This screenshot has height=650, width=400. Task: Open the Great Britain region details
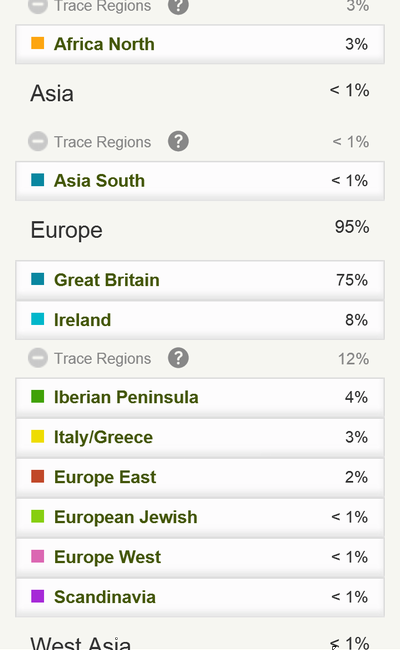[x=200, y=280]
